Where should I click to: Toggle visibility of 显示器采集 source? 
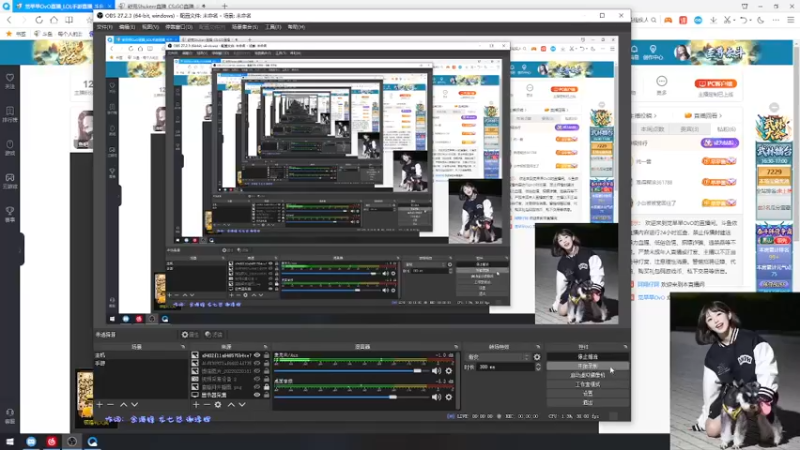click(257, 395)
